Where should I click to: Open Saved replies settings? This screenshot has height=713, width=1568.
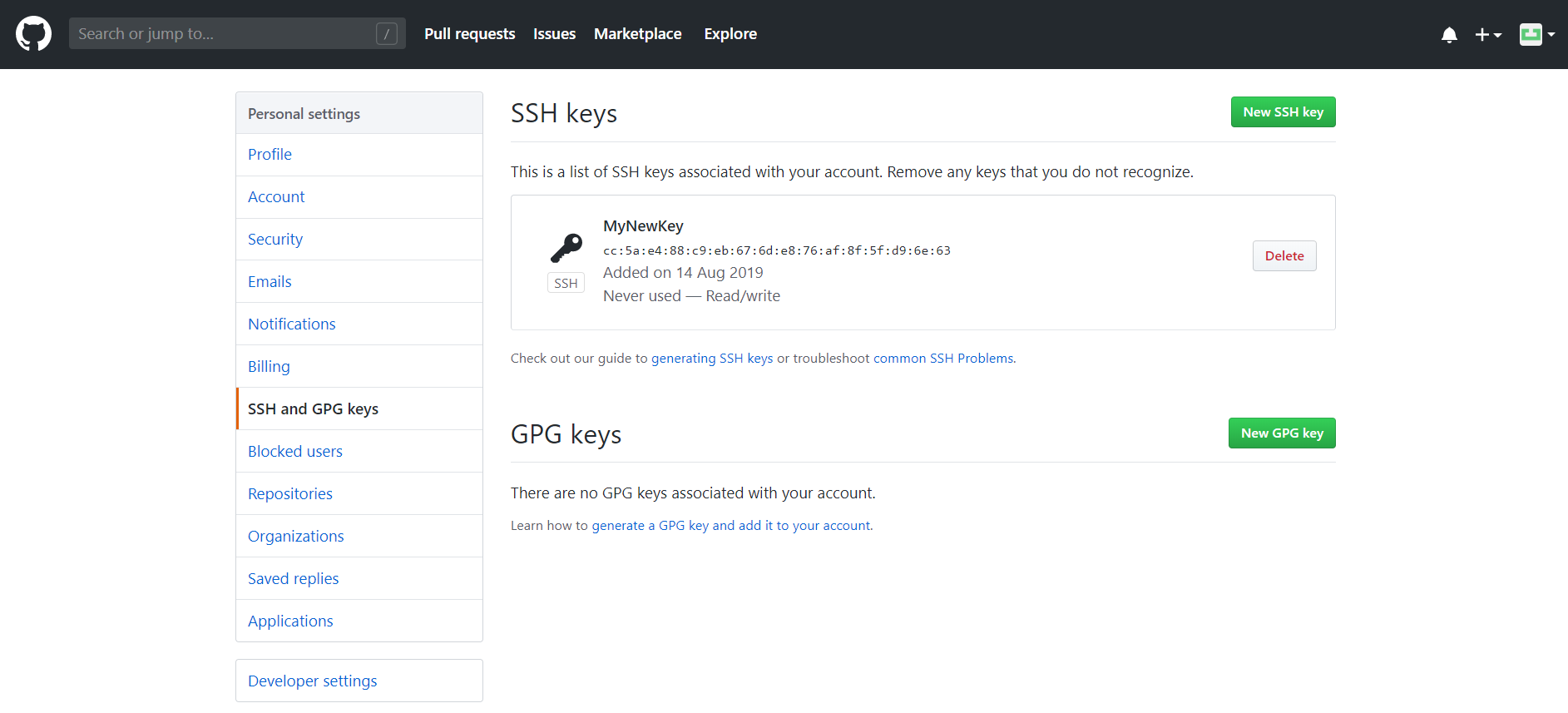click(x=359, y=579)
